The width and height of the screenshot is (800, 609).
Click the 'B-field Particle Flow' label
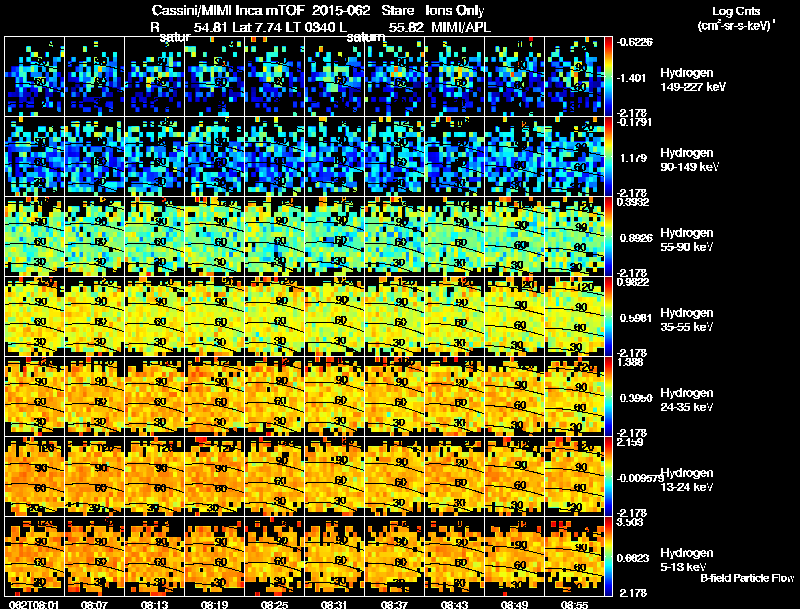pyautogui.click(x=747, y=578)
